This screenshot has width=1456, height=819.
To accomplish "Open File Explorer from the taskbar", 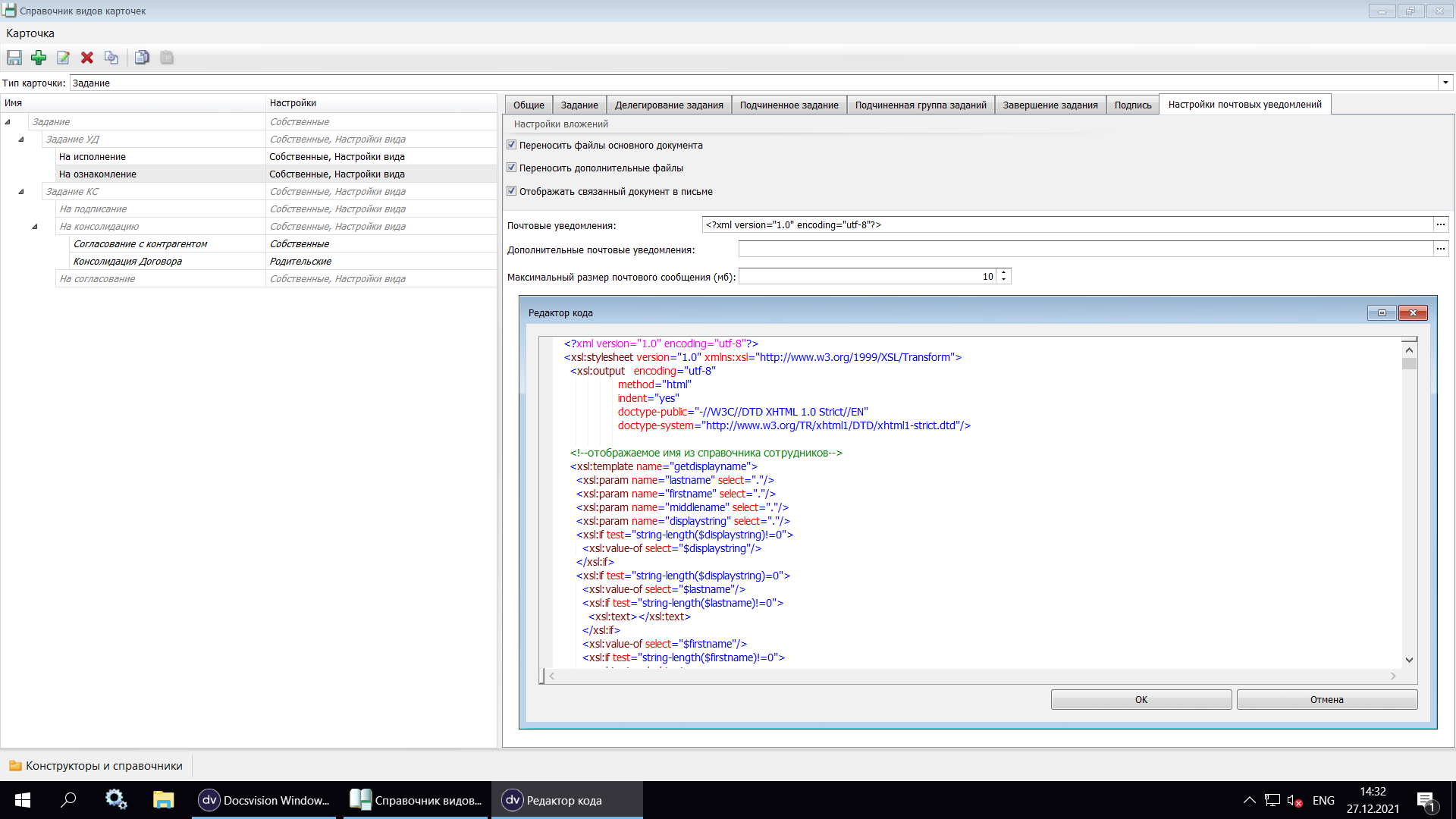I will click(x=163, y=800).
